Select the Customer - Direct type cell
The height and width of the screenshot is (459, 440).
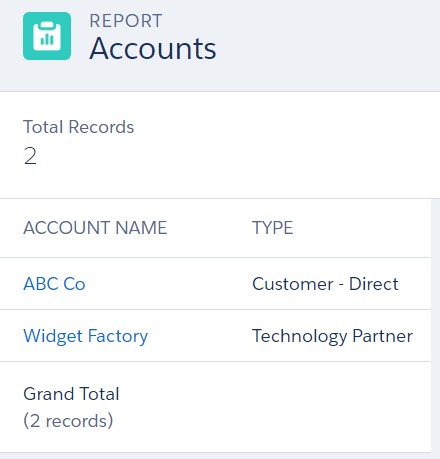325,284
